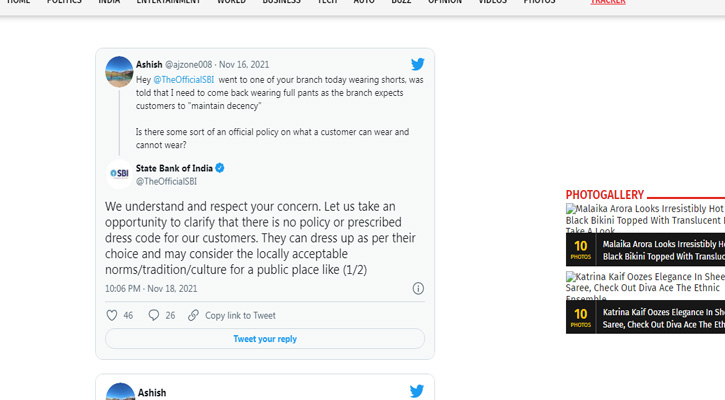The width and height of the screenshot is (725, 400).
Task: Open the PHOTOGALLERY section heading
Action: pyautogui.click(x=604, y=195)
